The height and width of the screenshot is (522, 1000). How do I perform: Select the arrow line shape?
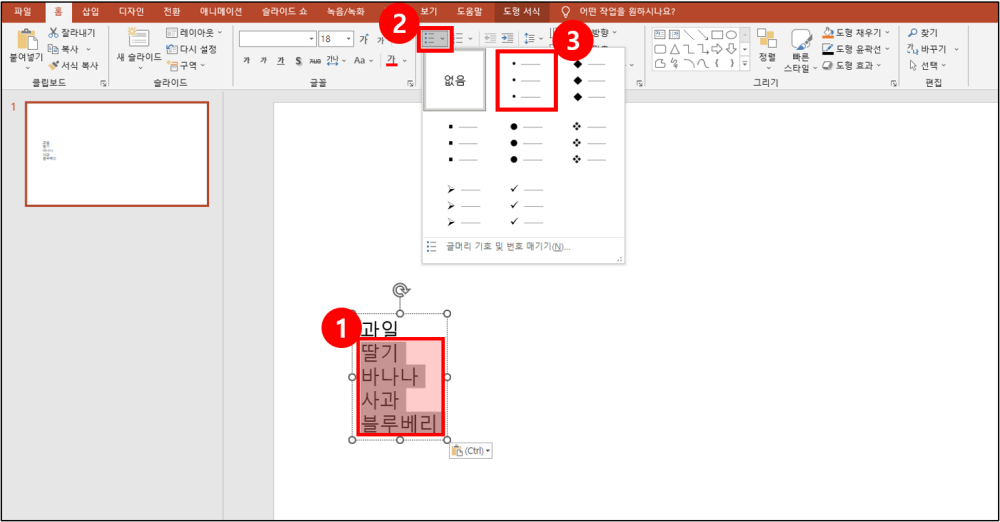click(x=703, y=34)
